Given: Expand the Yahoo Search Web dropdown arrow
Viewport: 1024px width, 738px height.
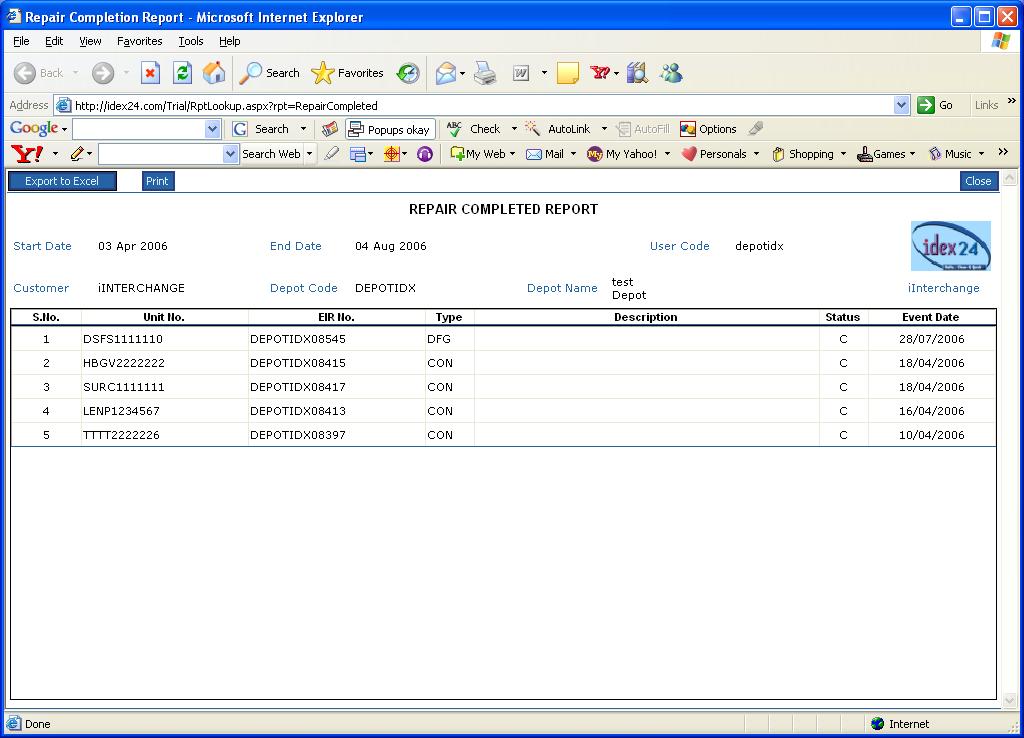Looking at the screenshot, I should point(309,154).
